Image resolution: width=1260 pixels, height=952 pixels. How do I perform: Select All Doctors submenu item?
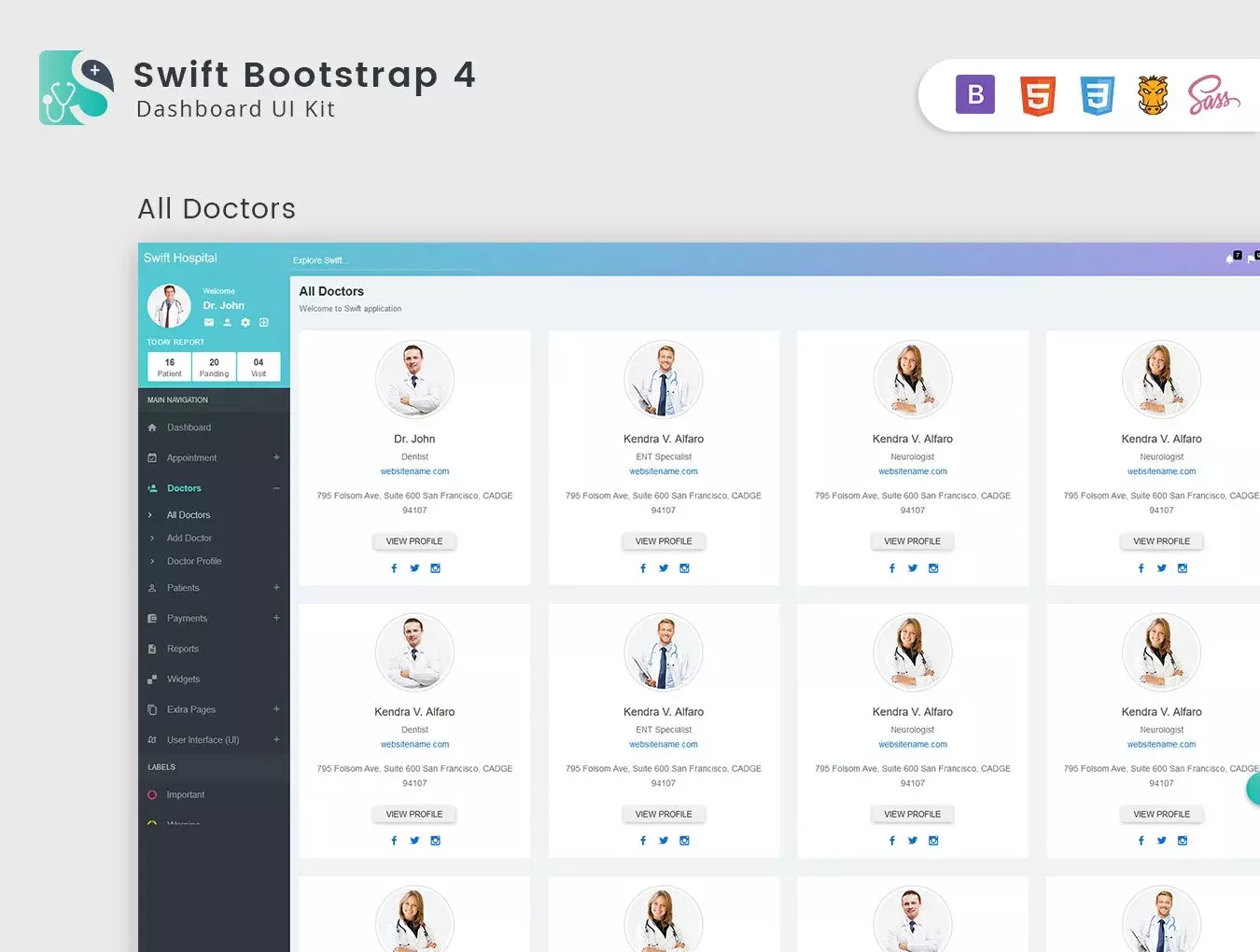[189, 515]
